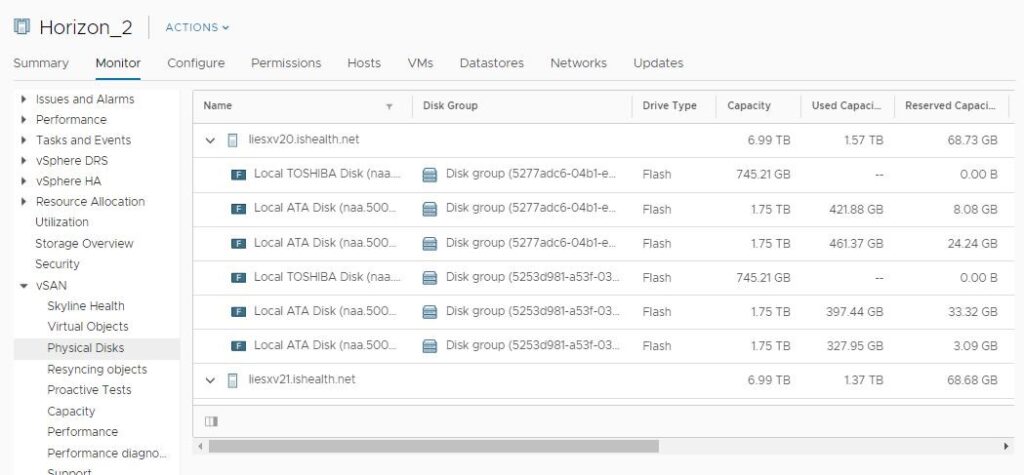Click the column chooser icon below the table
The width and height of the screenshot is (1024, 475).
click(211, 421)
